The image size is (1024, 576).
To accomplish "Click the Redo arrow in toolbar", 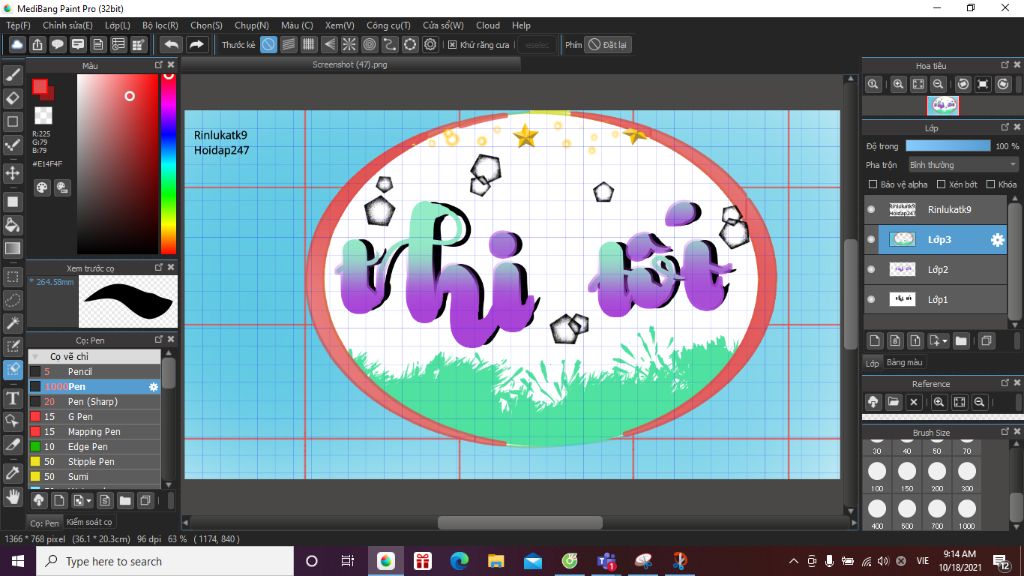I will pyautogui.click(x=197, y=44).
